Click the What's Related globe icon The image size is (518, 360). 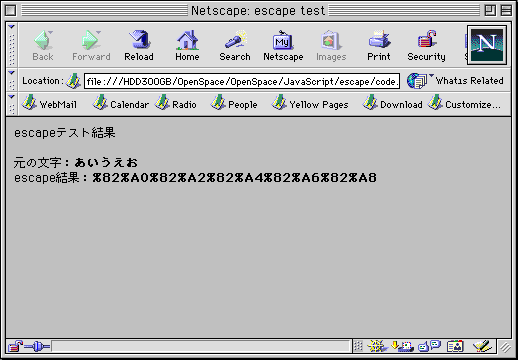(416, 81)
